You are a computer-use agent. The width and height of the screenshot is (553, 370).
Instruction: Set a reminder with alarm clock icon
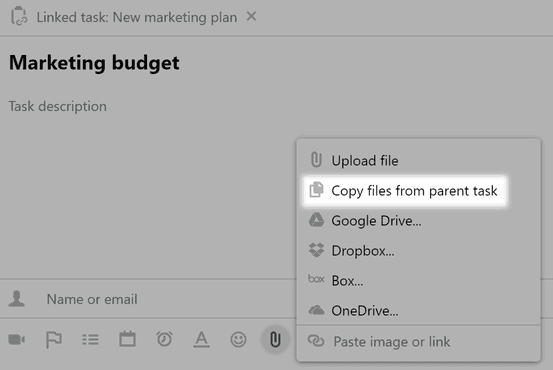pos(164,339)
